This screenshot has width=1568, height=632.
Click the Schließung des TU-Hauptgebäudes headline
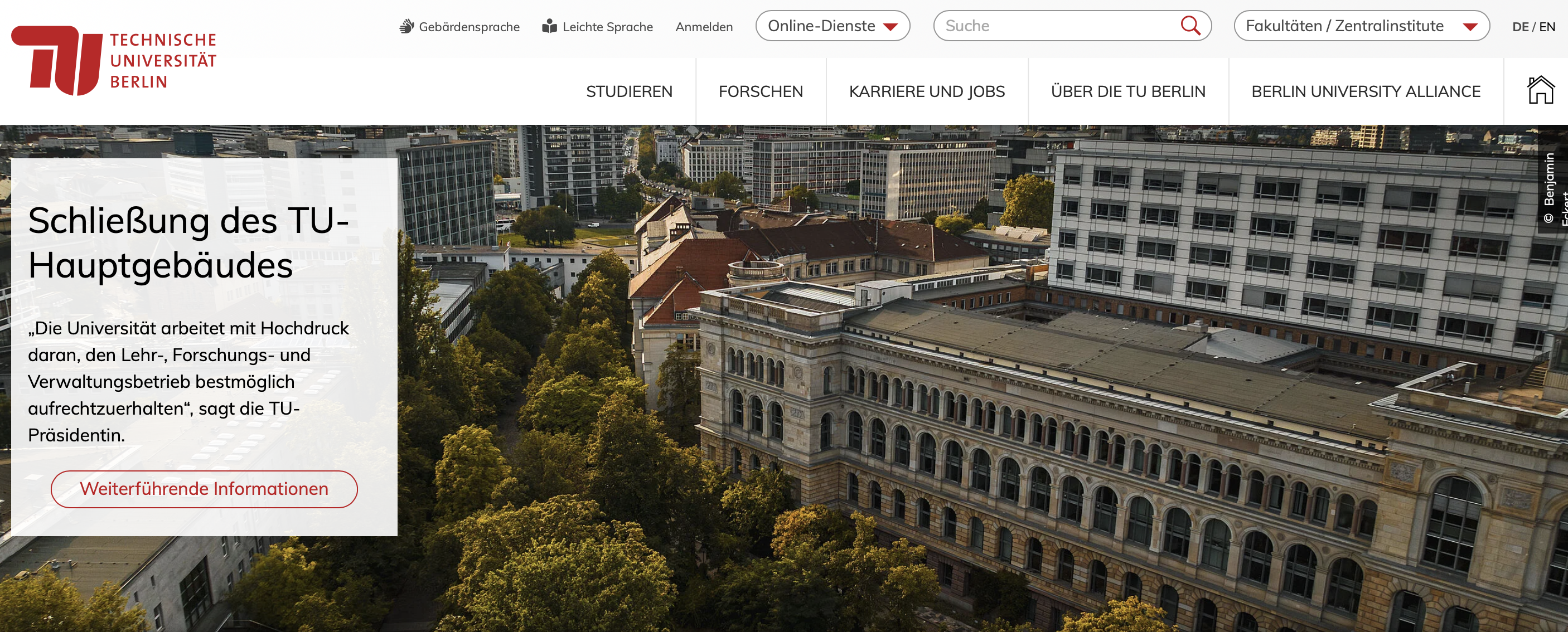point(188,242)
